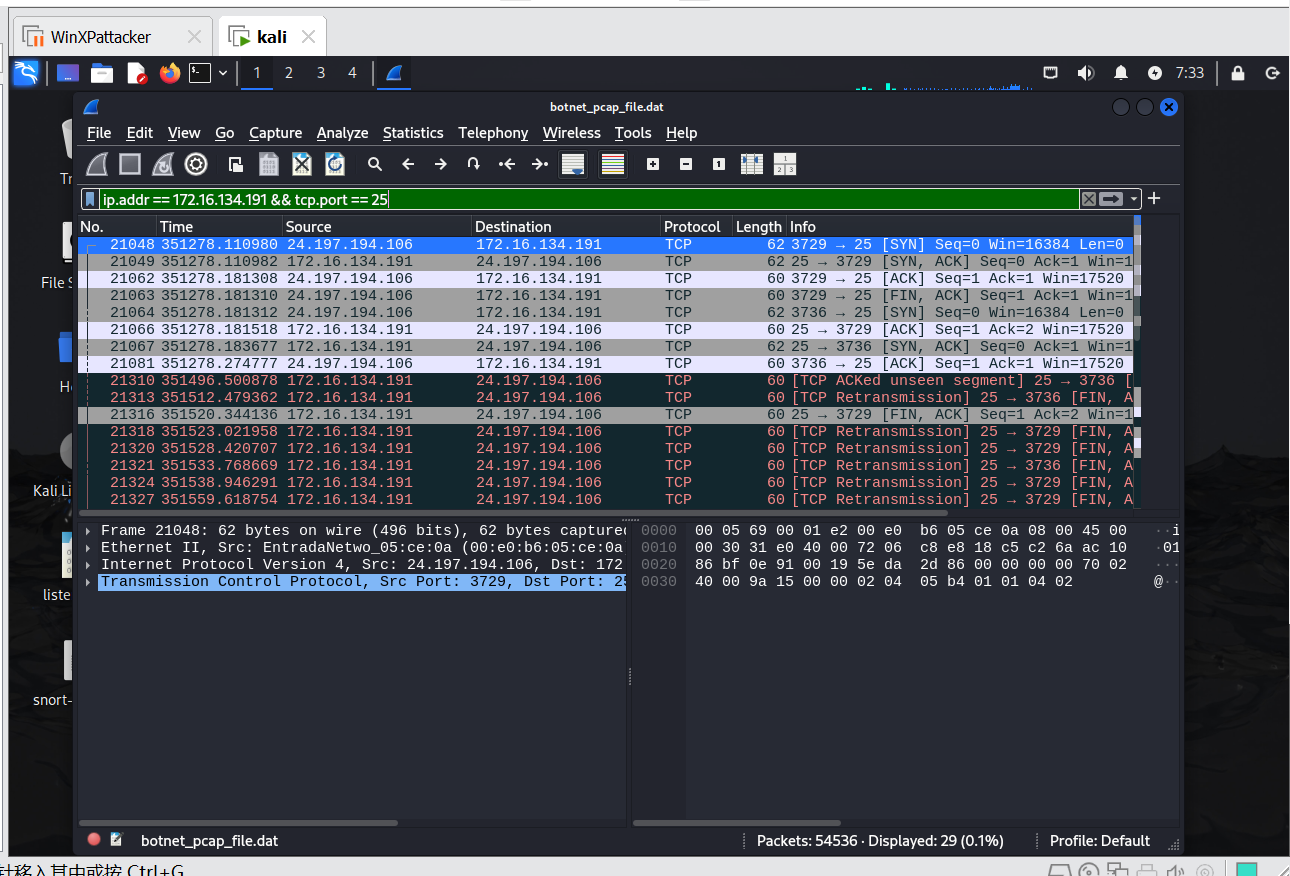This screenshot has height=876, width=1290.
Task: Go forward in packet history
Action: [x=441, y=164]
